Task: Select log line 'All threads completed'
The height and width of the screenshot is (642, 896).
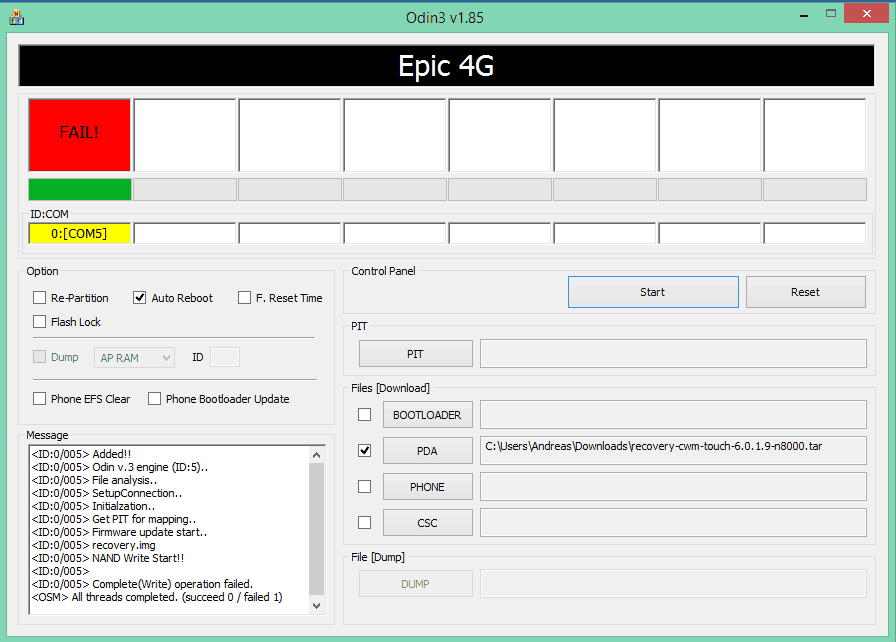Action: pyautogui.click(x=157, y=597)
